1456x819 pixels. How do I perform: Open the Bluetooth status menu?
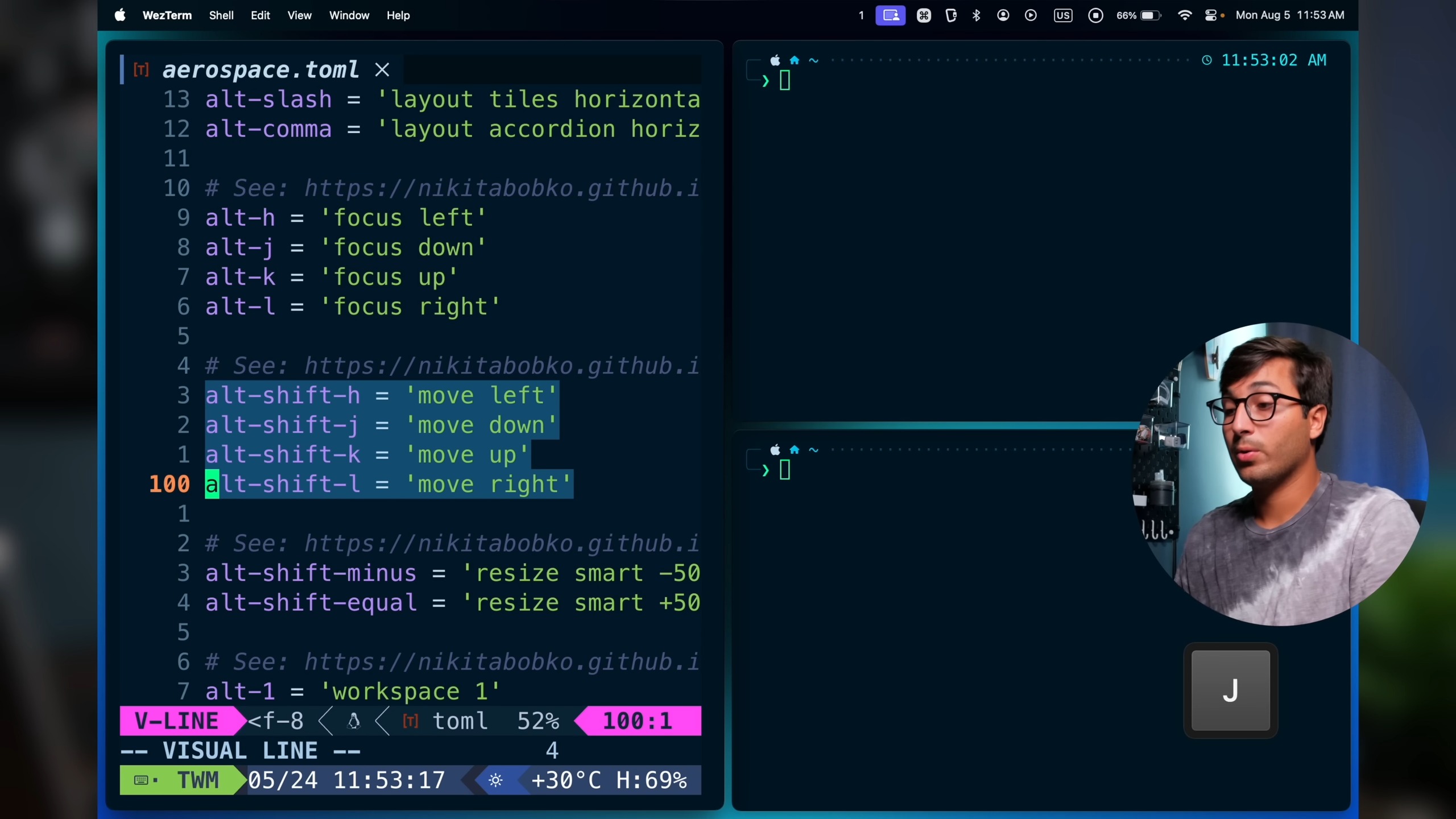(x=976, y=15)
